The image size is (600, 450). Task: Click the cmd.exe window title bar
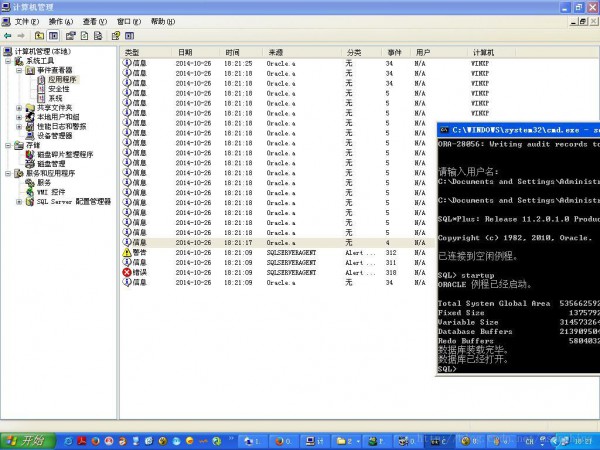click(x=518, y=130)
